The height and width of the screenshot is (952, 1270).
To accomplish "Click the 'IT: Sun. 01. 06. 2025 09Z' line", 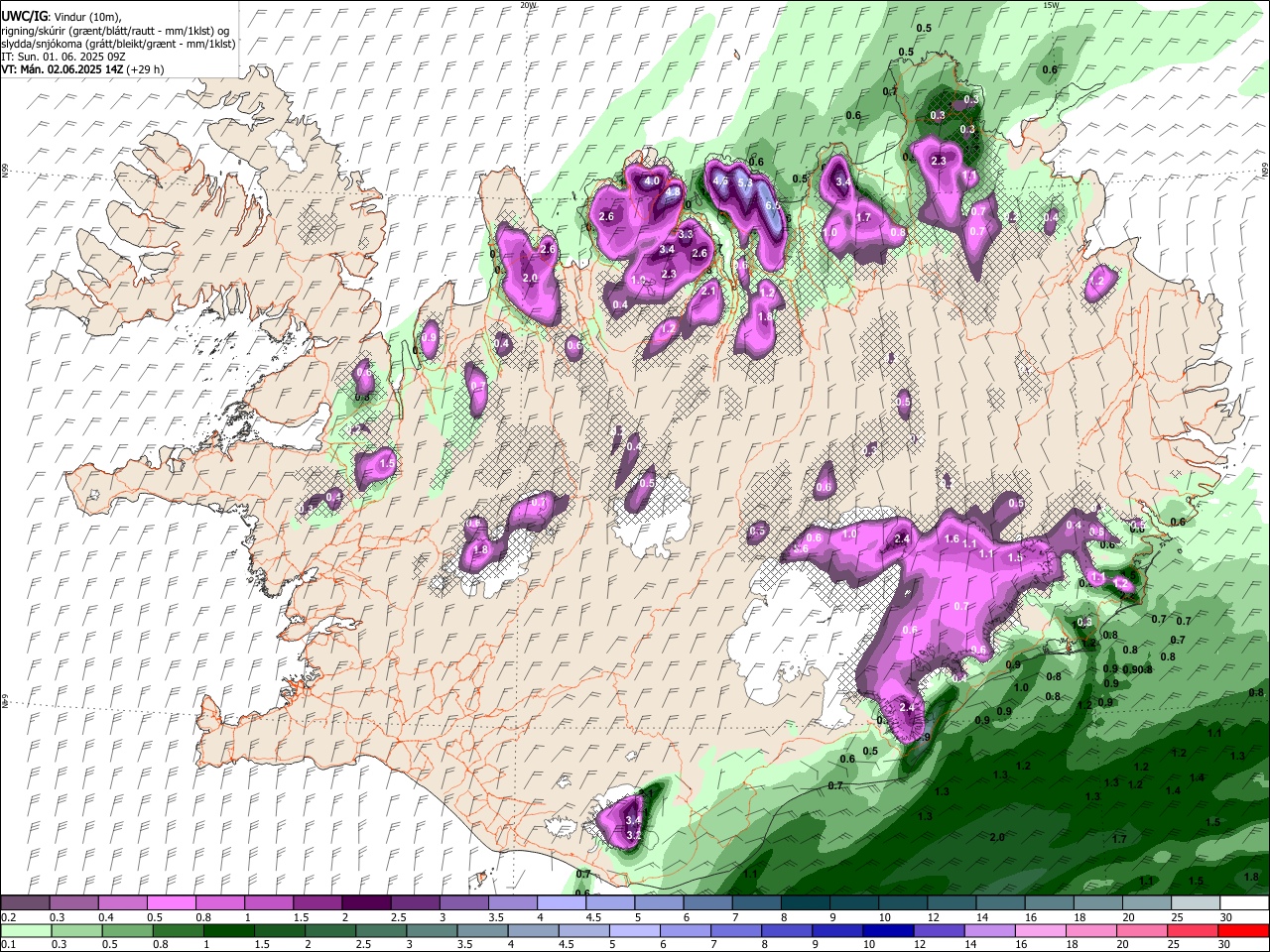I will pos(63,57).
